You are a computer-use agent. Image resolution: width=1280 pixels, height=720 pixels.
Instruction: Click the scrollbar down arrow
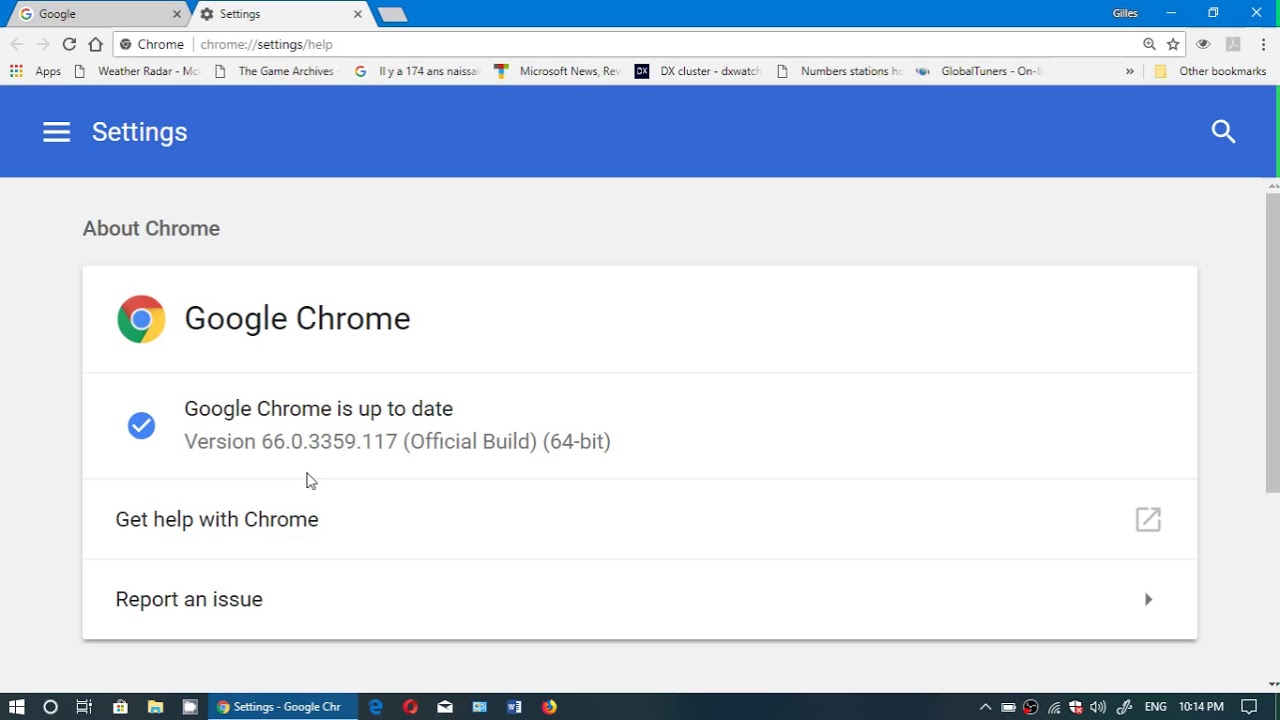tap(1272, 685)
